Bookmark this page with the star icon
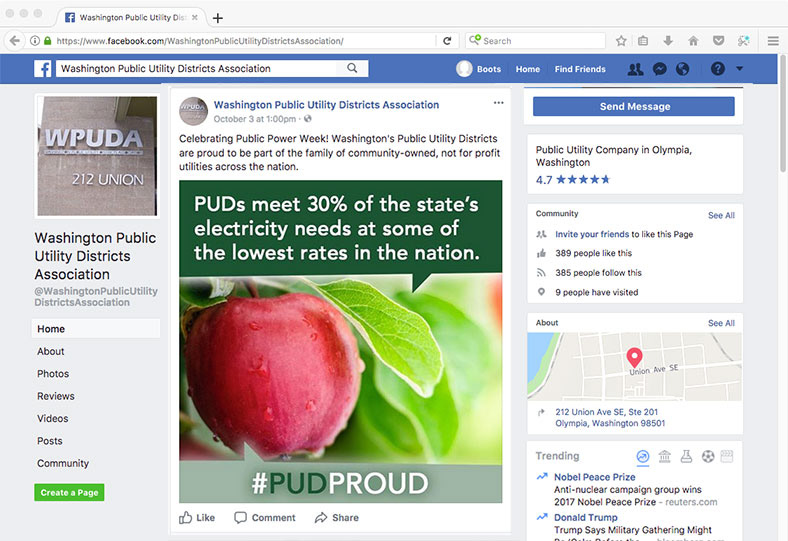This screenshot has width=788, height=541. point(621,41)
